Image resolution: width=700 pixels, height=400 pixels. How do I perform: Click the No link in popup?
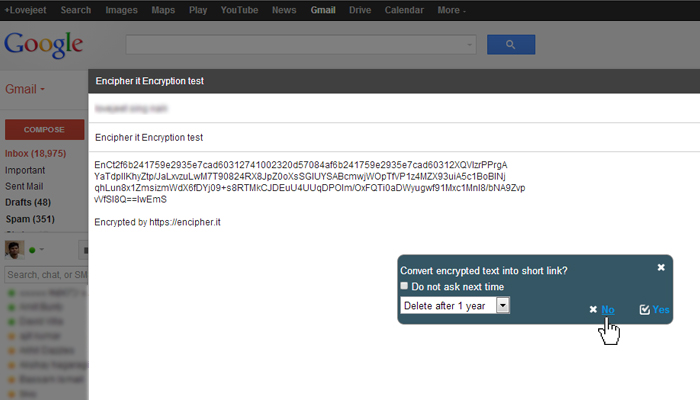pos(608,309)
